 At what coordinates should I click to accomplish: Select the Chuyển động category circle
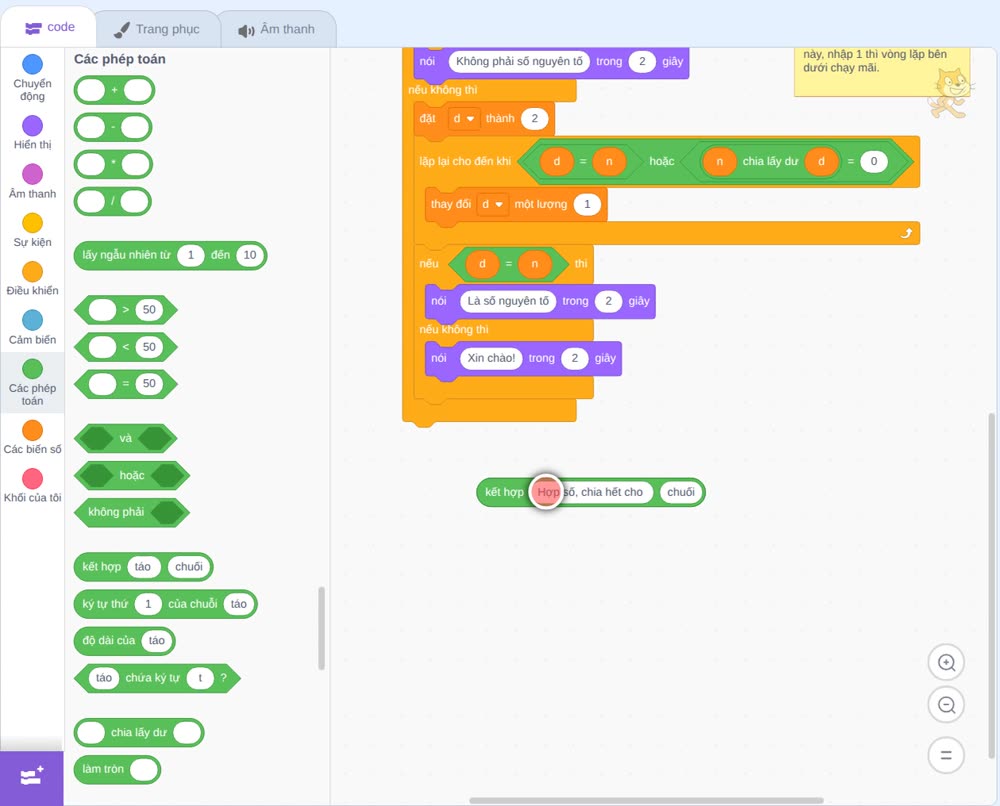coord(33,64)
